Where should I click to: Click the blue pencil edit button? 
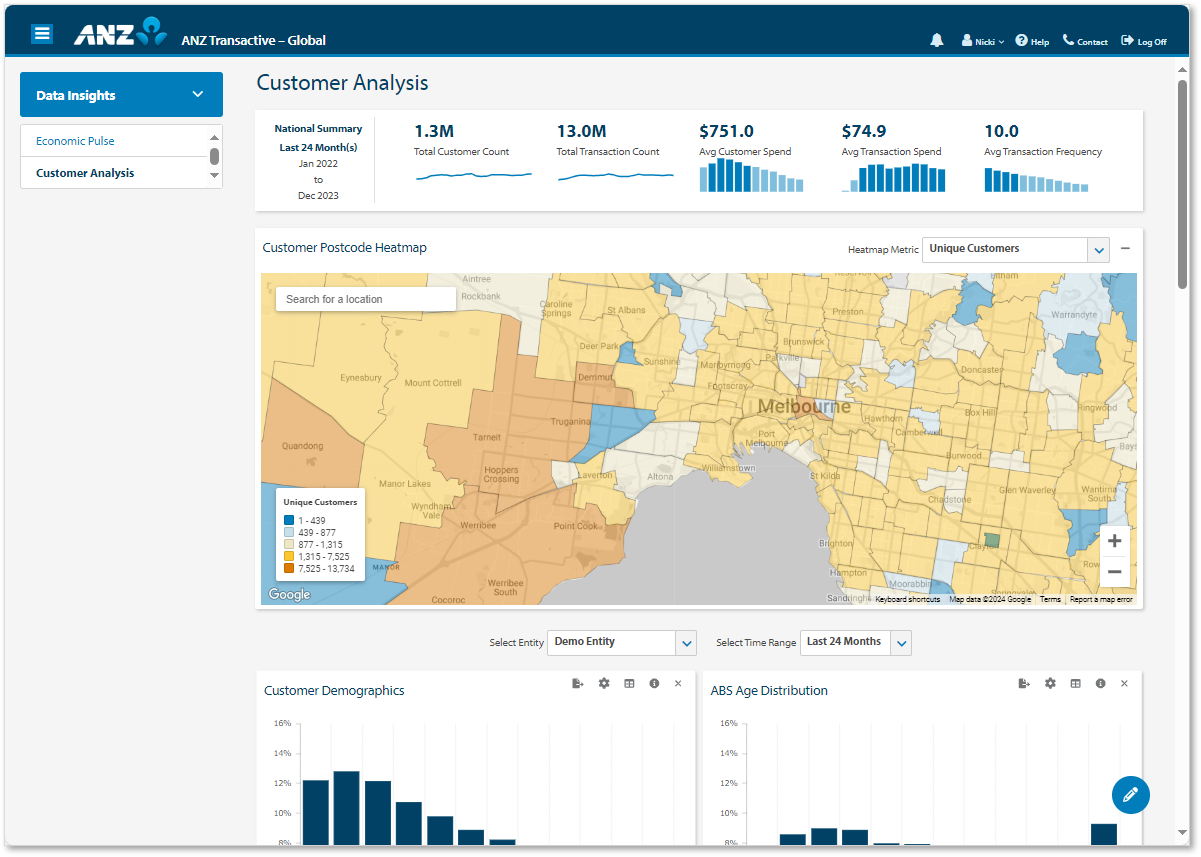click(x=1130, y=795)
